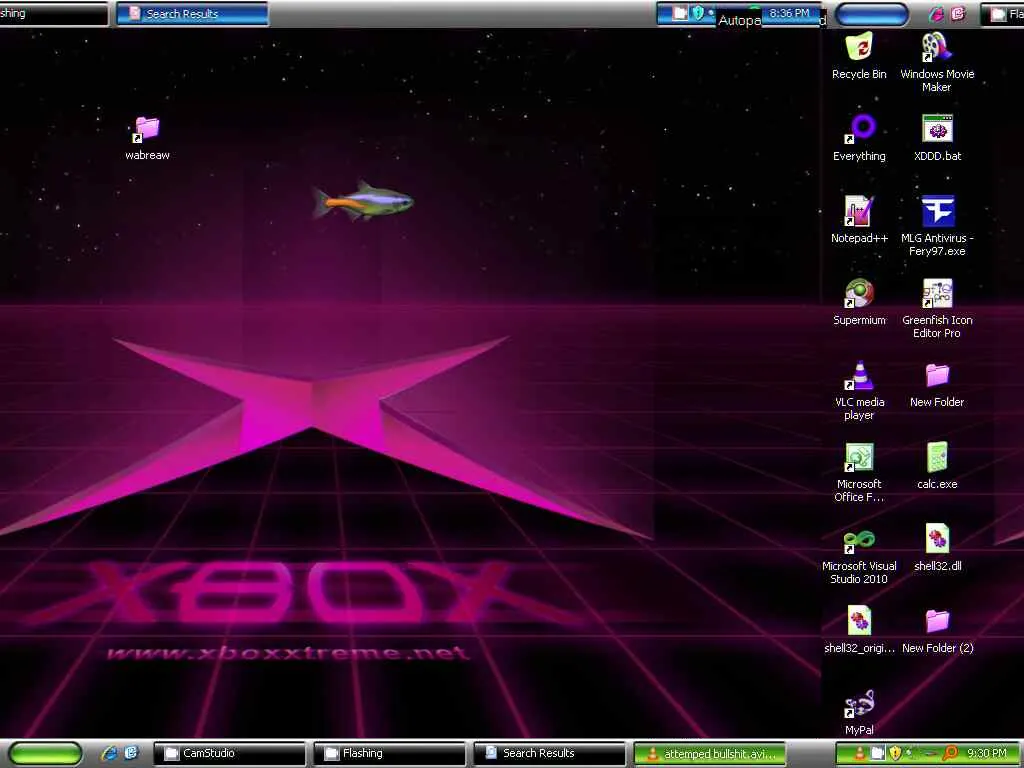1024x768 pixels.
Task: Switch to attemped bullshit.avi VLC taskbar button
Action: click(709, 754)
